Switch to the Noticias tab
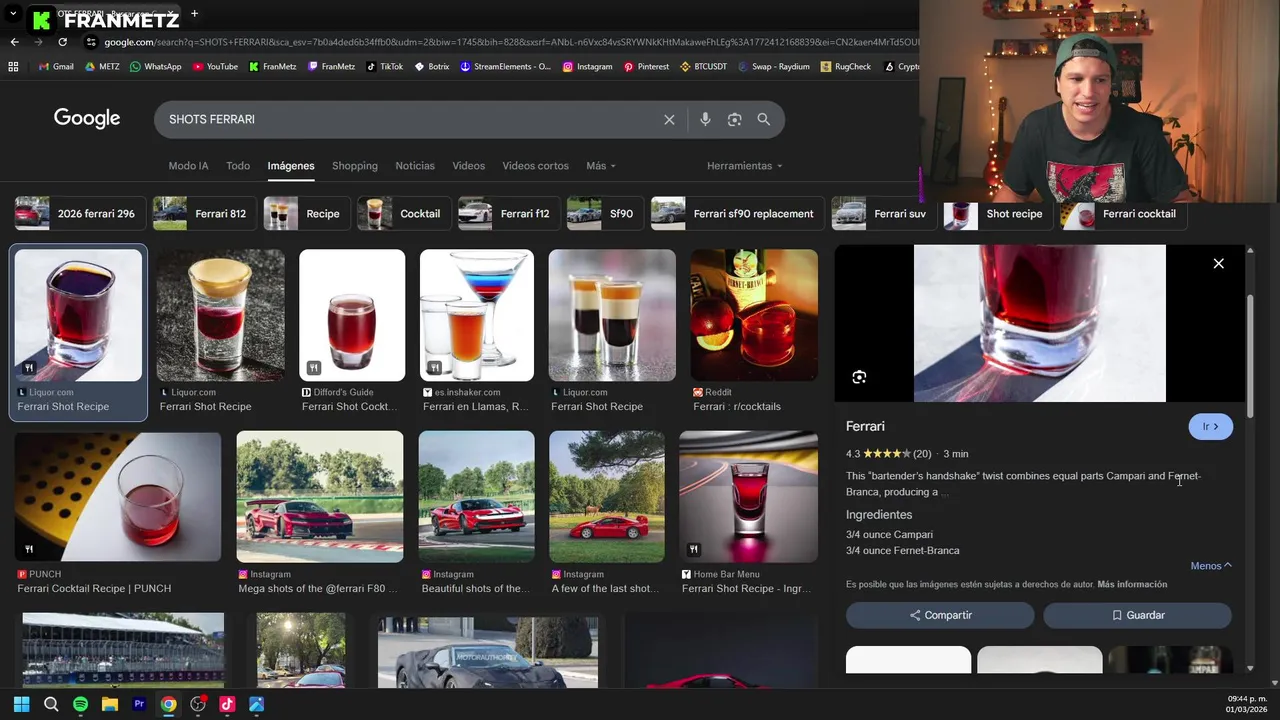The image size is (1280, 720). pyautogui.click(x=415, y=166)
